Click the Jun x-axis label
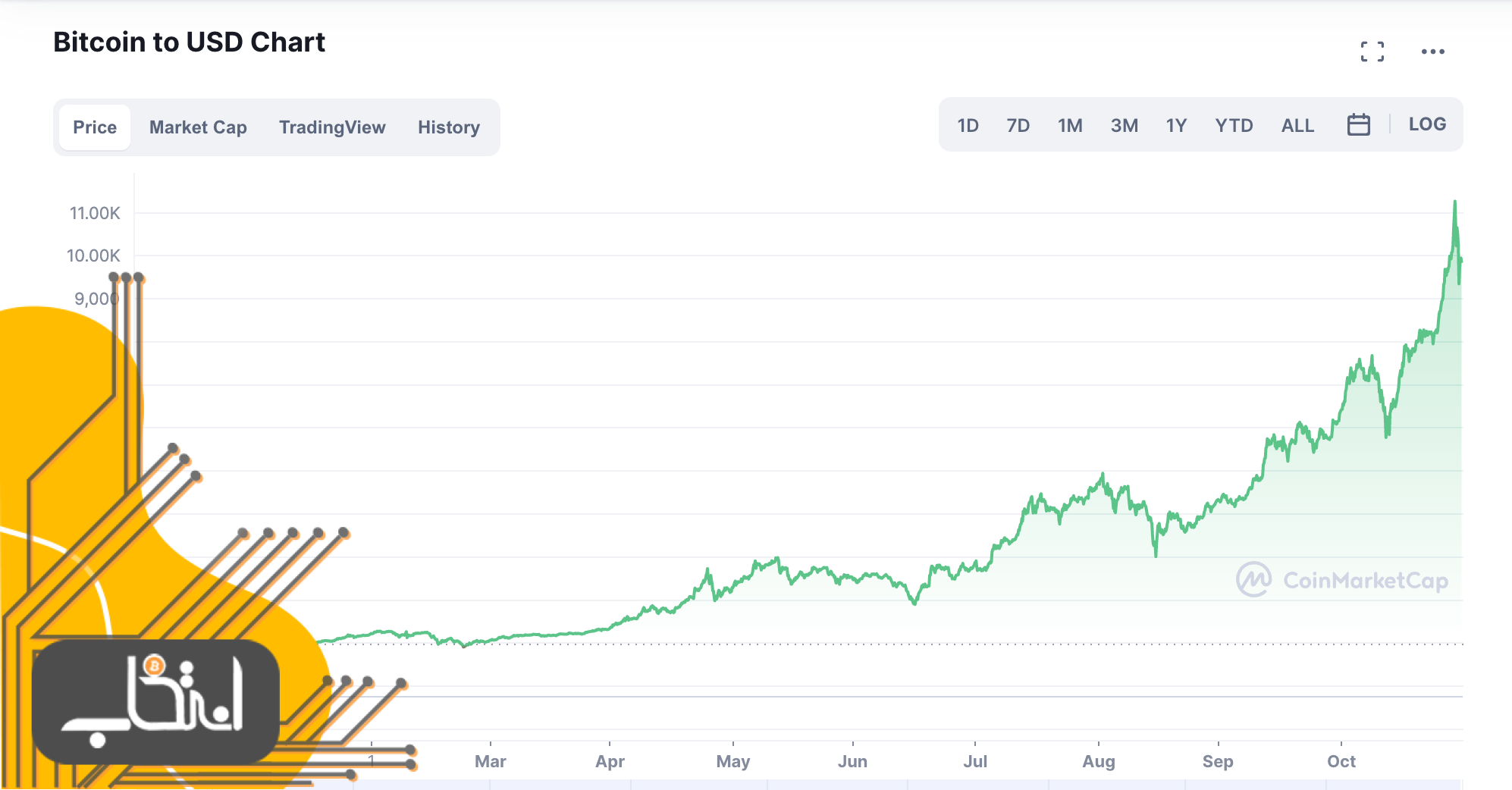Image resolution: width=1512 pixels, height=790 pixels. [x=852, y=761]
